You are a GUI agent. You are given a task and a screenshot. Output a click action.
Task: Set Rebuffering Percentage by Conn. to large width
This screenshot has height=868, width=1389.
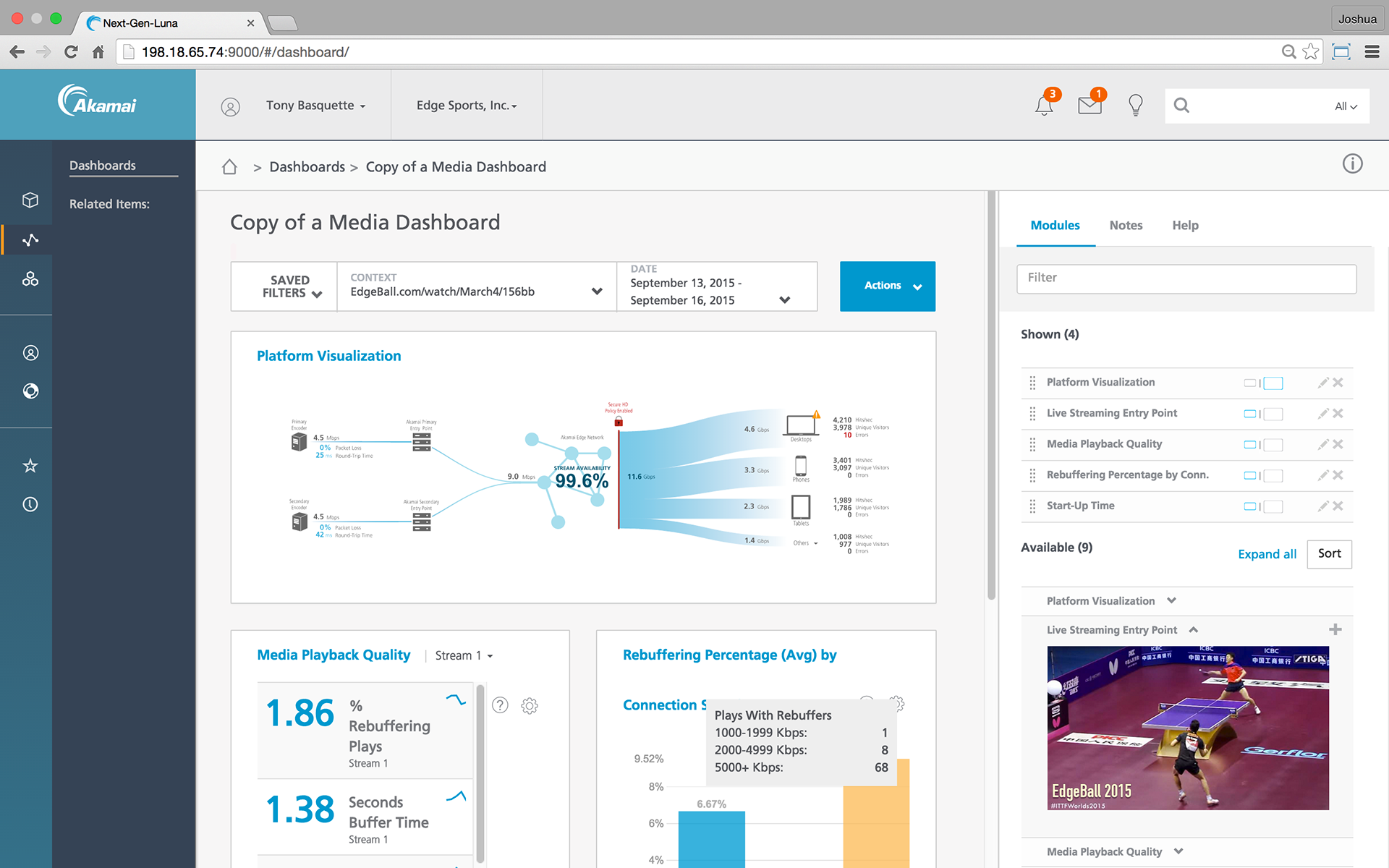pos(1273,475)
